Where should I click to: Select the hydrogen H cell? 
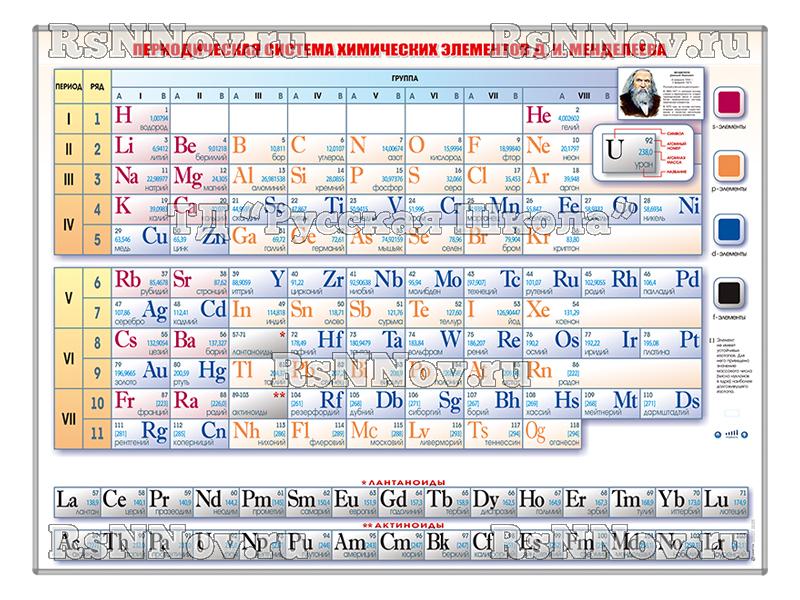[x=141, y=118]
